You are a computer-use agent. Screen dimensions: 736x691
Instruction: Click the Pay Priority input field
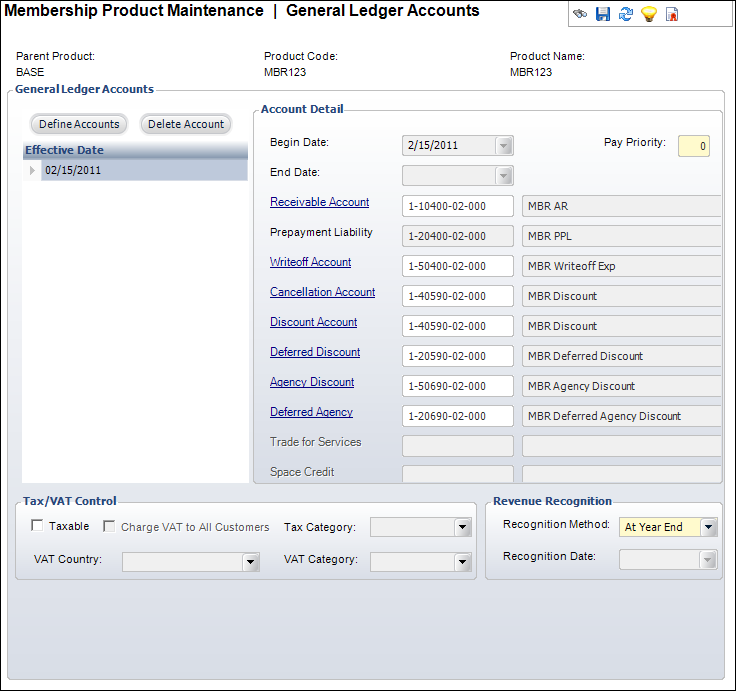click(x=694, y=146)
